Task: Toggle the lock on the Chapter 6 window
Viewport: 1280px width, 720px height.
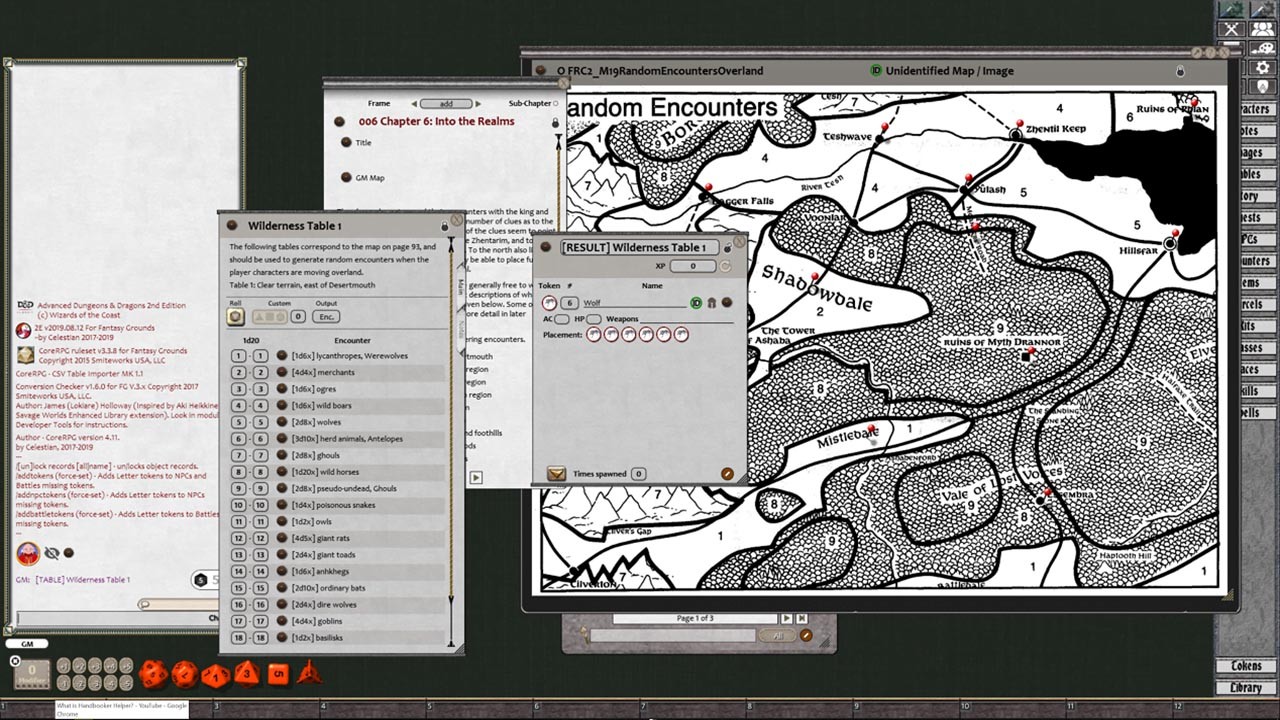Action: 556,120
